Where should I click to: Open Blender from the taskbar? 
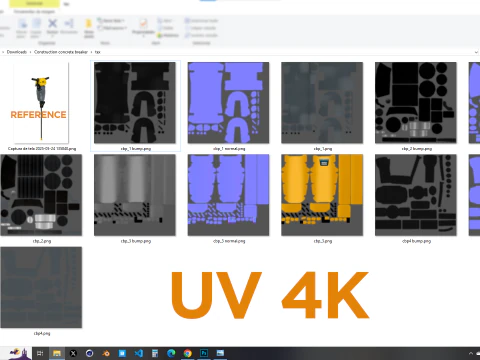pos(106,353)
